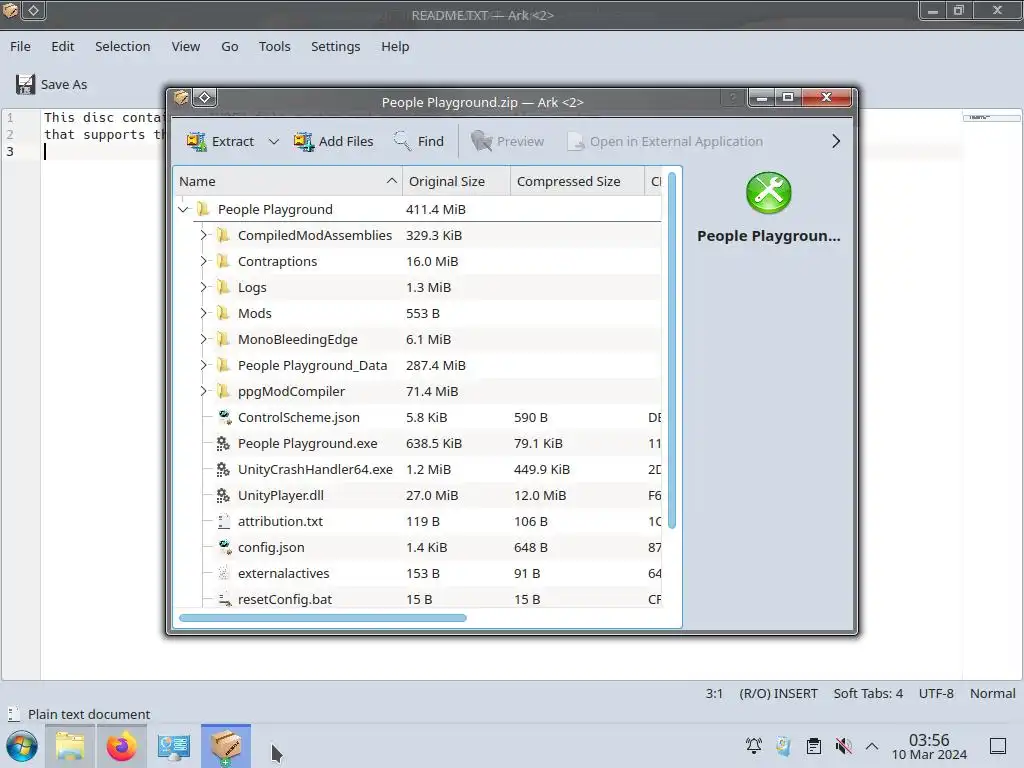Expand the Mods folder
The height and width of the screenshot is (768, 1024).
203,313
